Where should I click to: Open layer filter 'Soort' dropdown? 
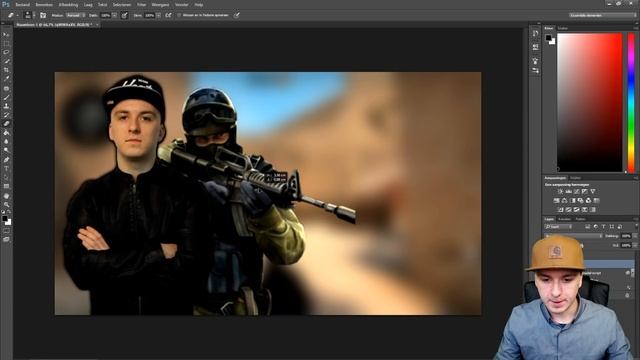[558, 227]
